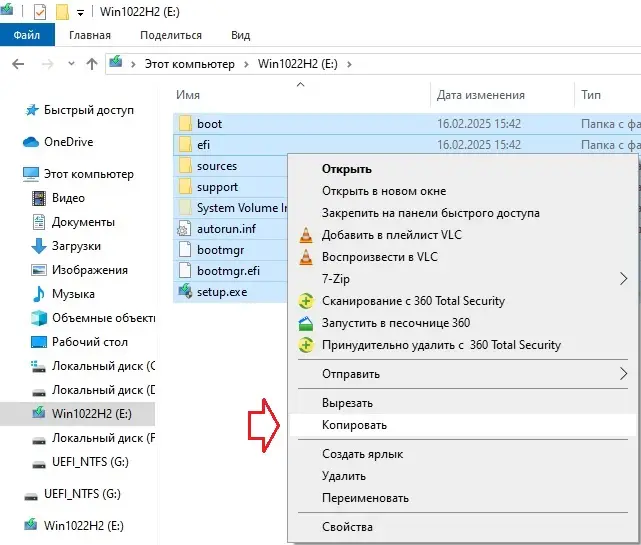Click the autorun.inf file icon
The height and width of the screenshot is (545, 641).
[185, 229]
